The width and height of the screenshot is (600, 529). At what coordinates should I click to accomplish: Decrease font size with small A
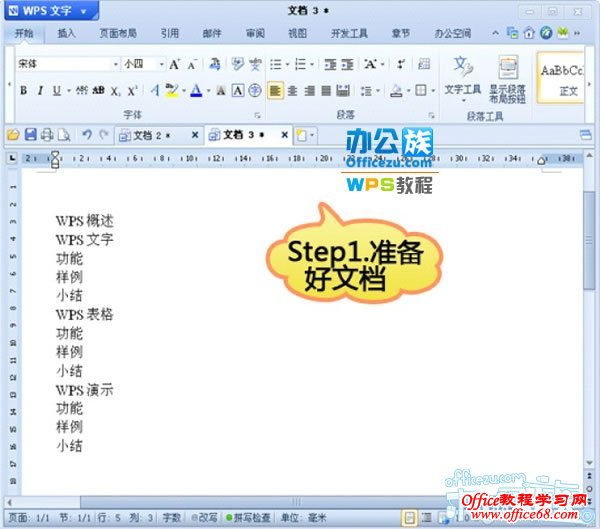click(x=192, y=64)
